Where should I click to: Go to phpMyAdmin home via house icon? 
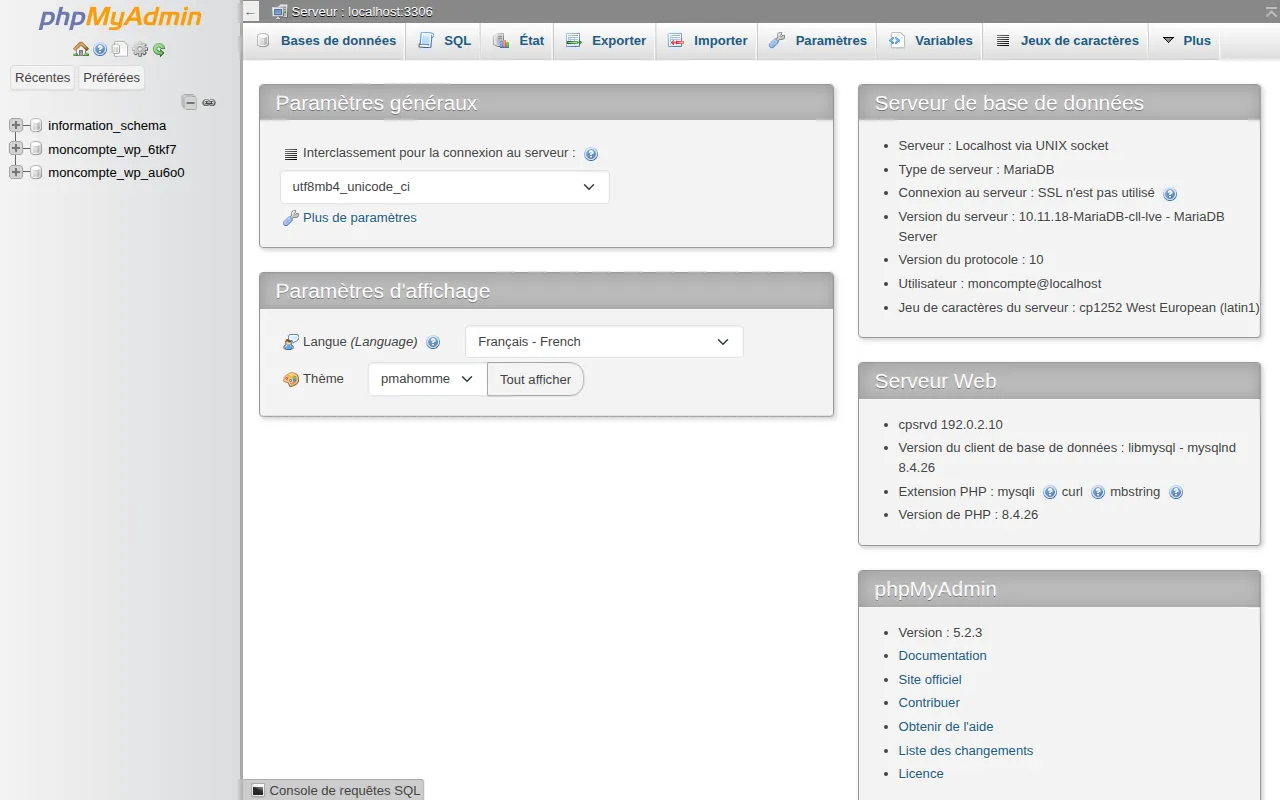[x=81, y=49]
